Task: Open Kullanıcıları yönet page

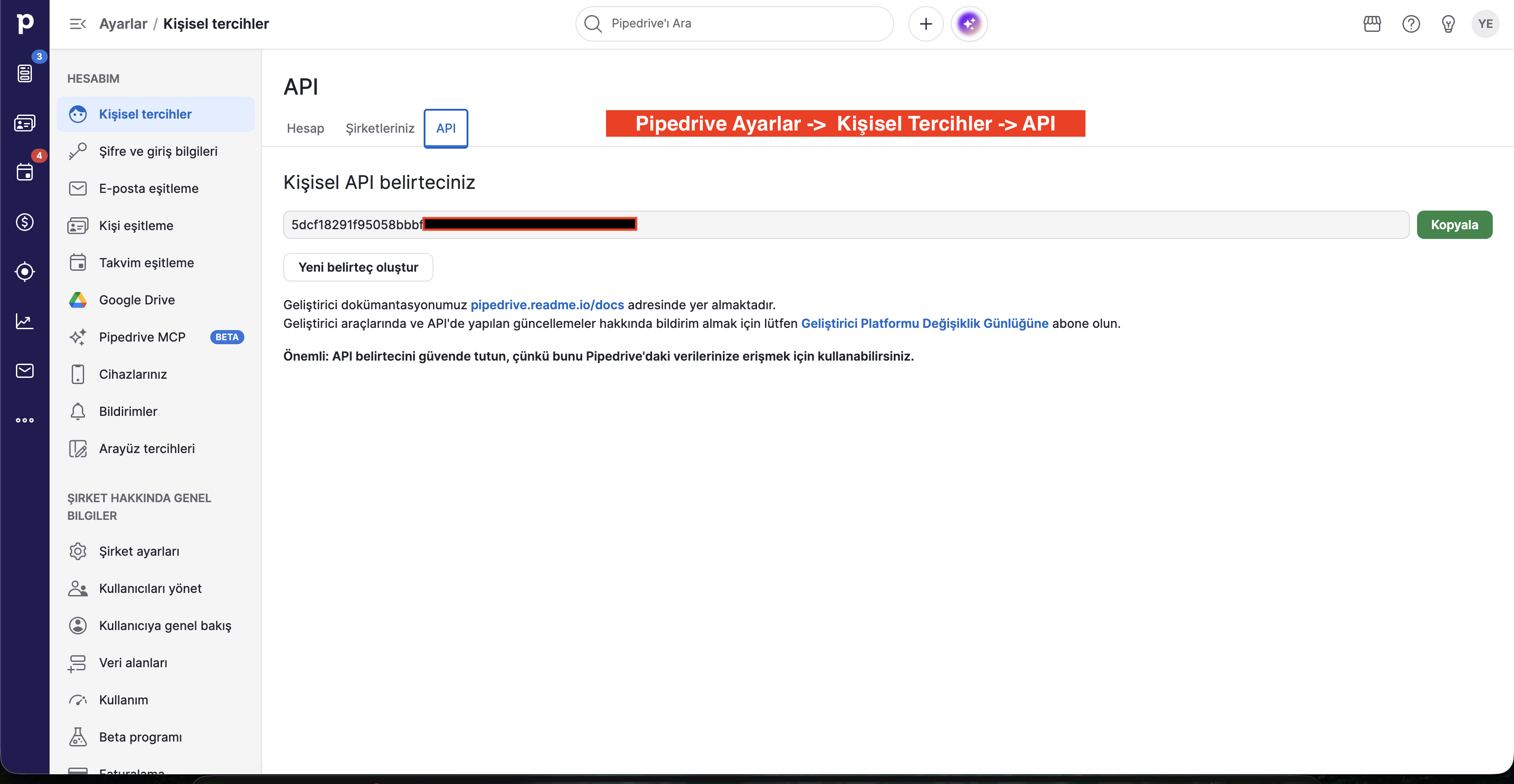Action: pos(156,588)
